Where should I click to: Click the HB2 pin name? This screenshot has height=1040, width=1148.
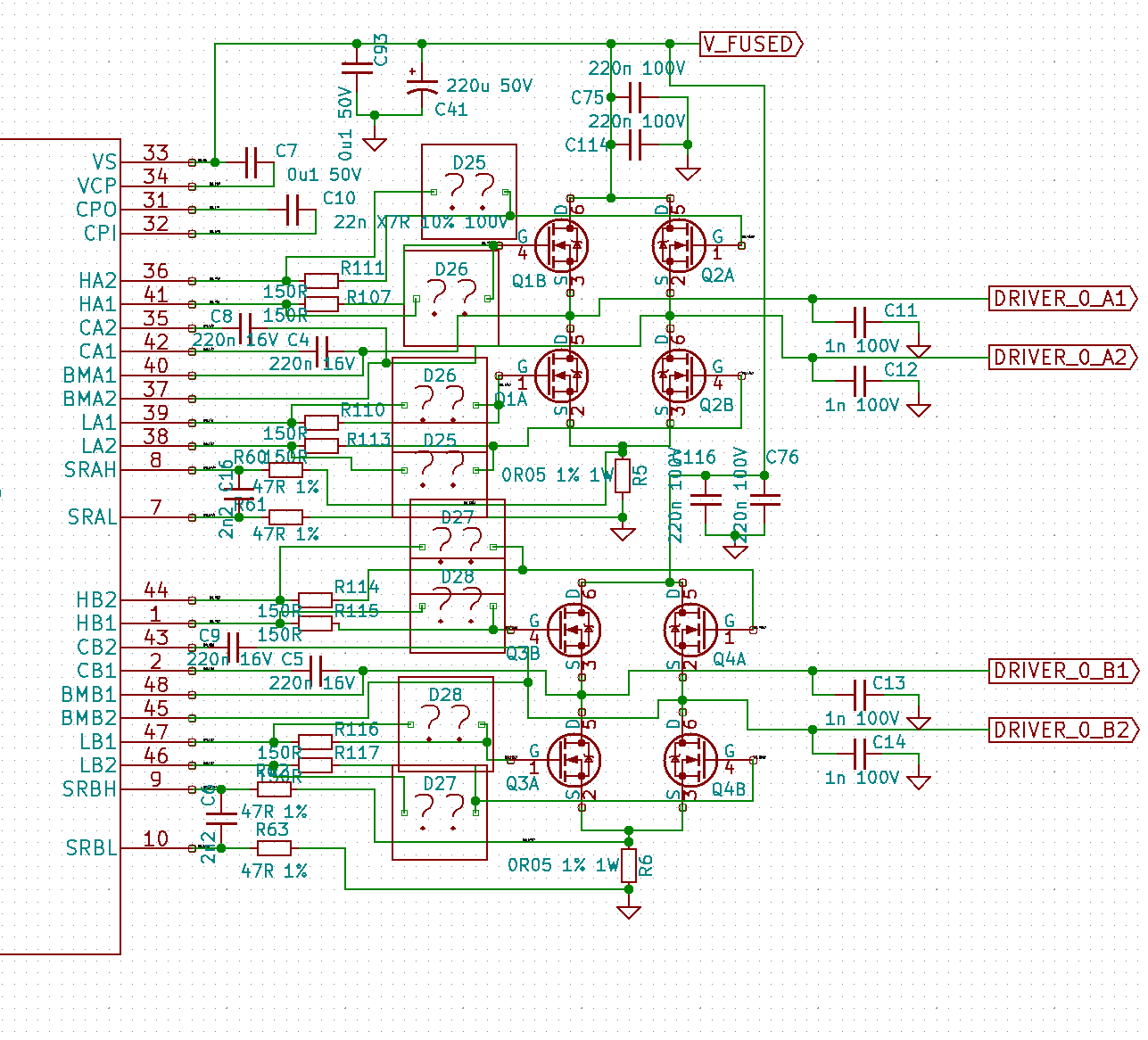[96, 599]
